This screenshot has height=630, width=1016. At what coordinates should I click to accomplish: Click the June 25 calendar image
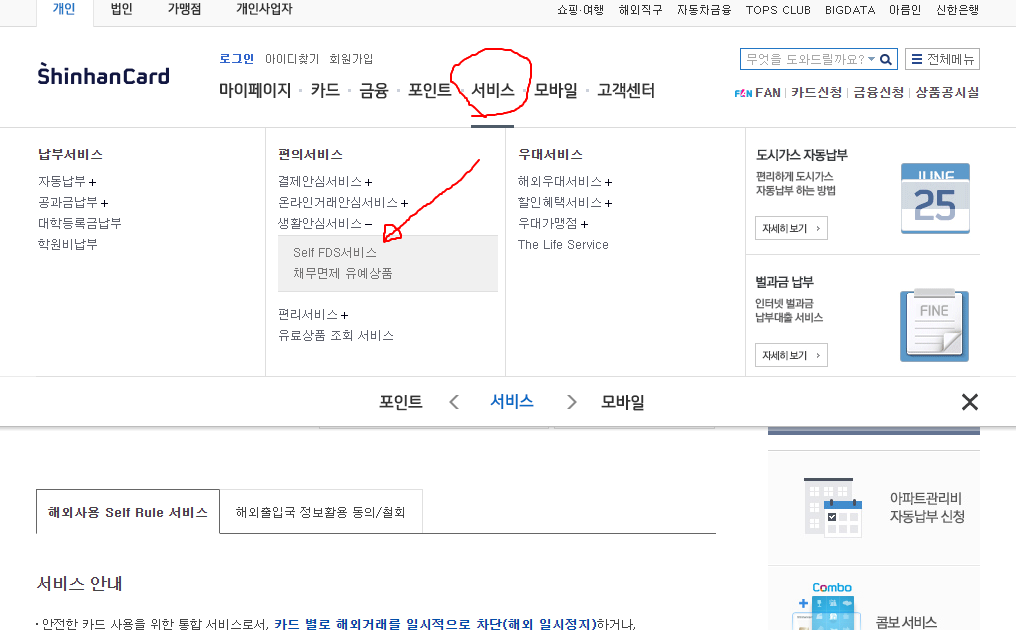pyautogui.click(x=935, y=198)
